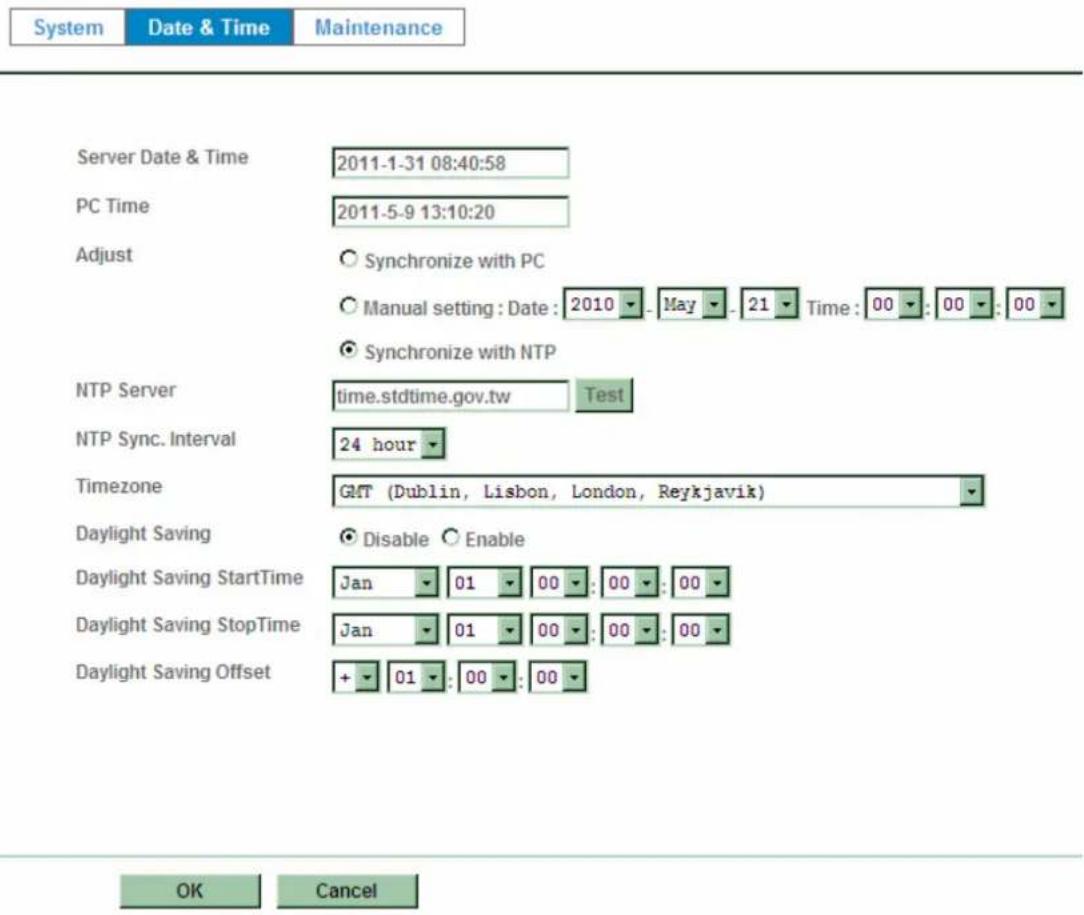Open the manual time minute dropdown
The image size is (1084, 915).
964,304
